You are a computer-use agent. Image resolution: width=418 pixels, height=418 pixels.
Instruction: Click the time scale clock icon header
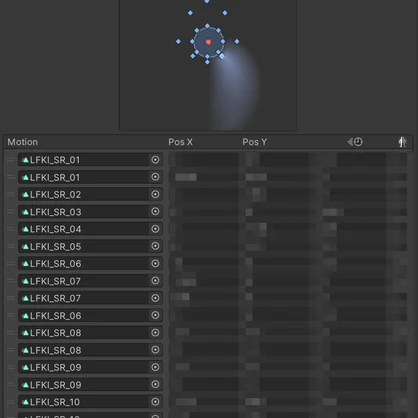point(355,142)
